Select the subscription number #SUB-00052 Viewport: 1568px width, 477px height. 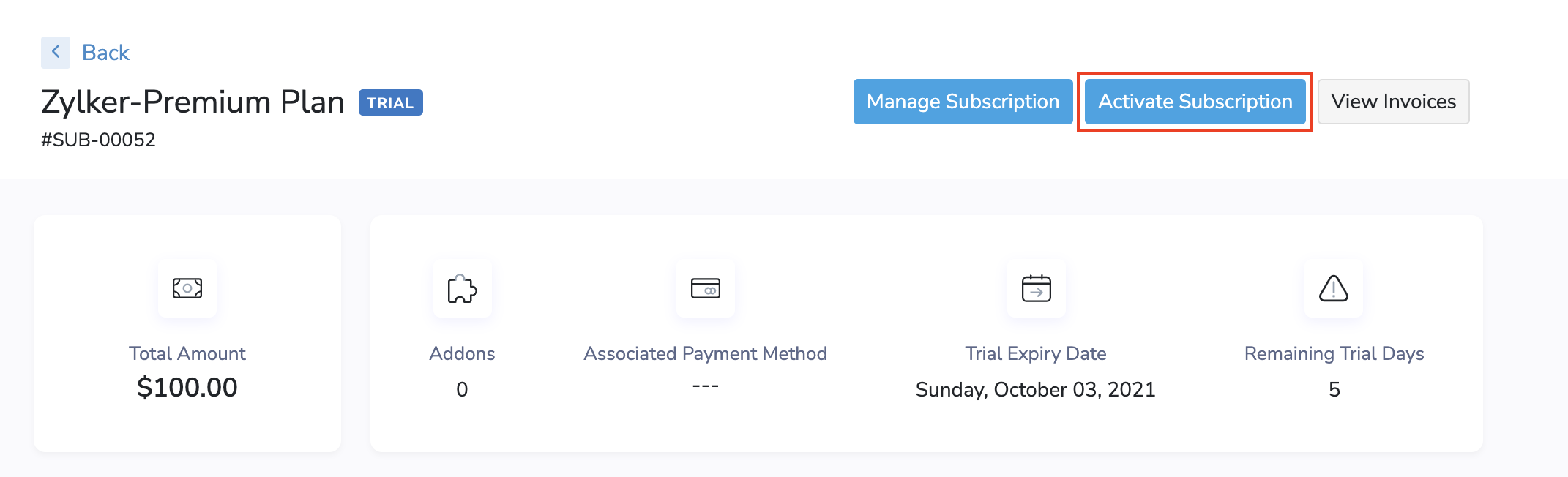[x=98, y=140]
